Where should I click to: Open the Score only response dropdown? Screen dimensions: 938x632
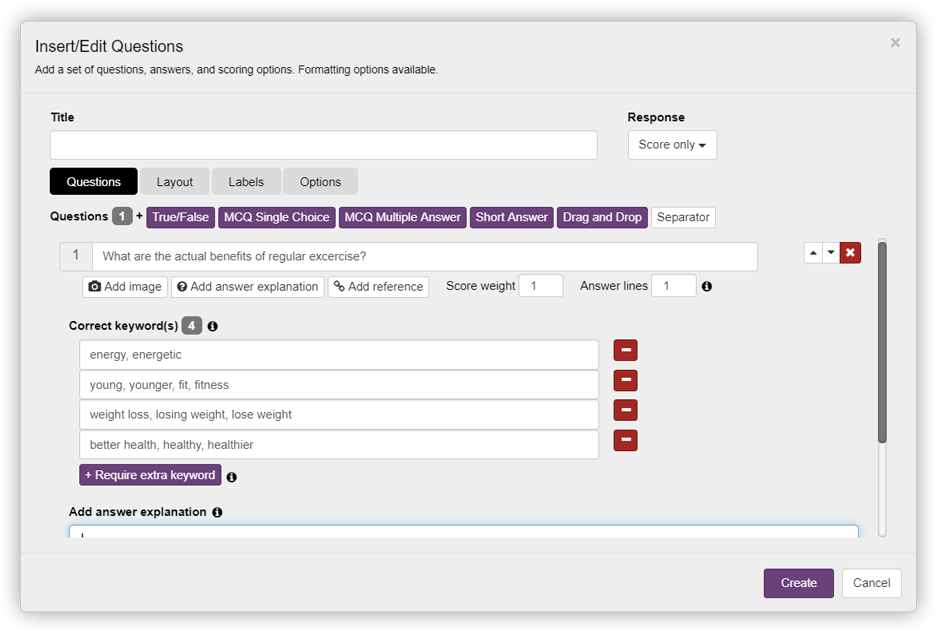click(672, 145)
